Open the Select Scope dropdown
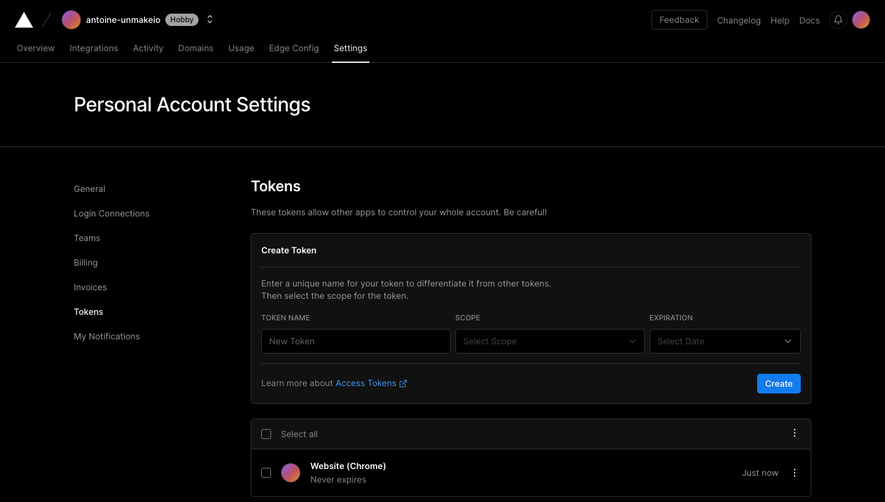The width and height of the screenshot is (885, 502). (x=550, y=342)
